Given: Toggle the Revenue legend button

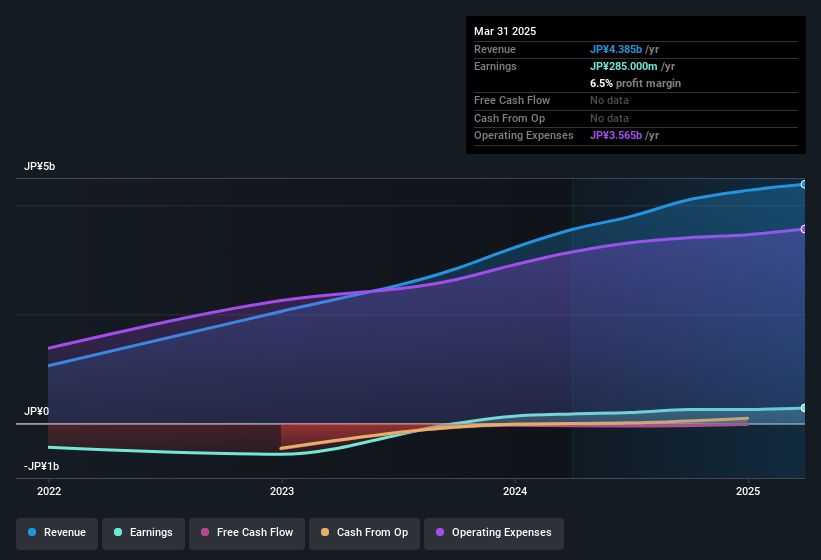Looking at the screenshot, I should tap(57, 533).
